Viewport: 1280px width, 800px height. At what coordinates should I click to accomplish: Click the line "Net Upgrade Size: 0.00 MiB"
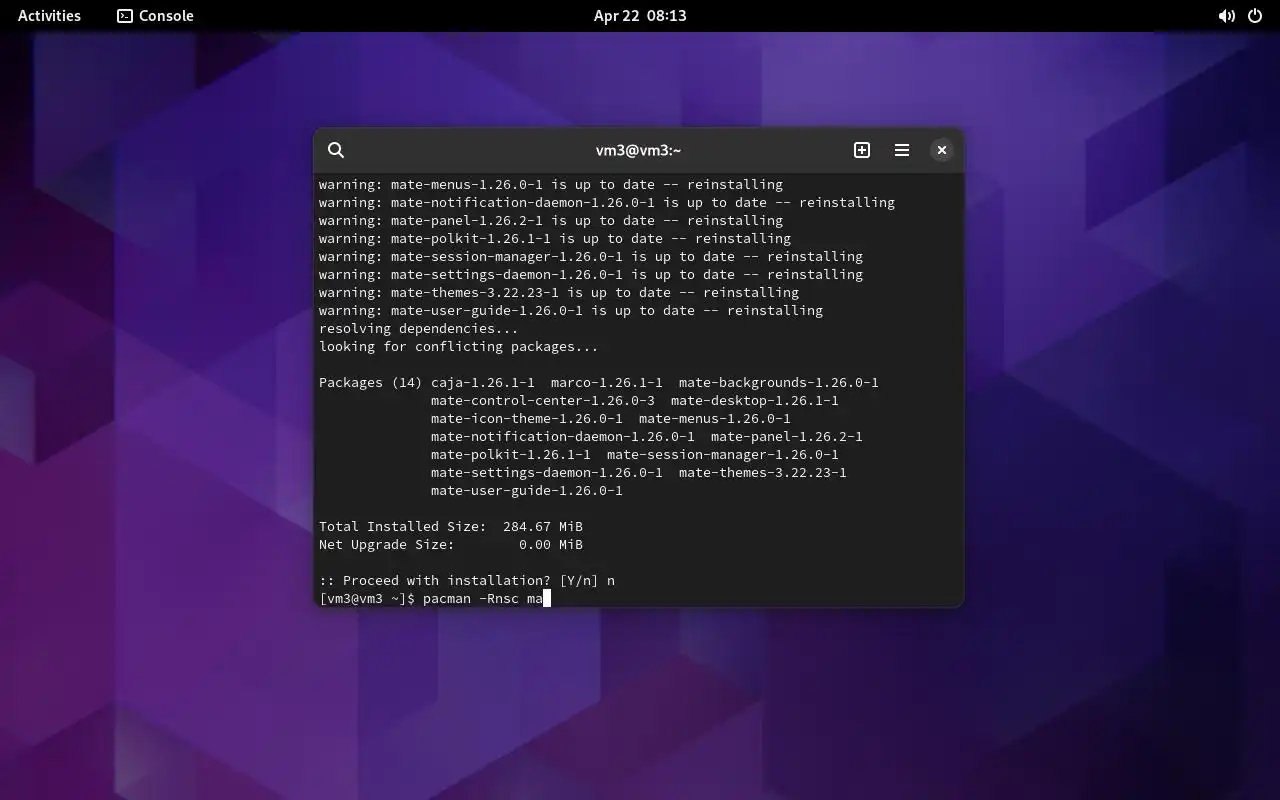451,545
